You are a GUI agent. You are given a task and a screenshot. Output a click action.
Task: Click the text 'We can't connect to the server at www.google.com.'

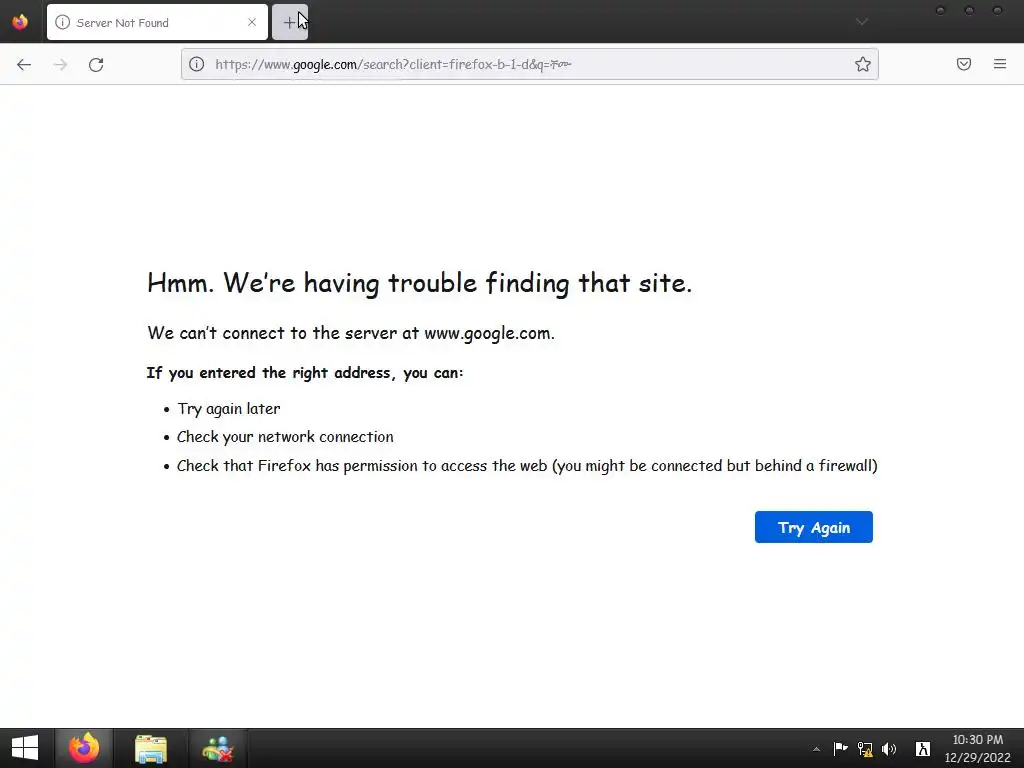point(351,333)
